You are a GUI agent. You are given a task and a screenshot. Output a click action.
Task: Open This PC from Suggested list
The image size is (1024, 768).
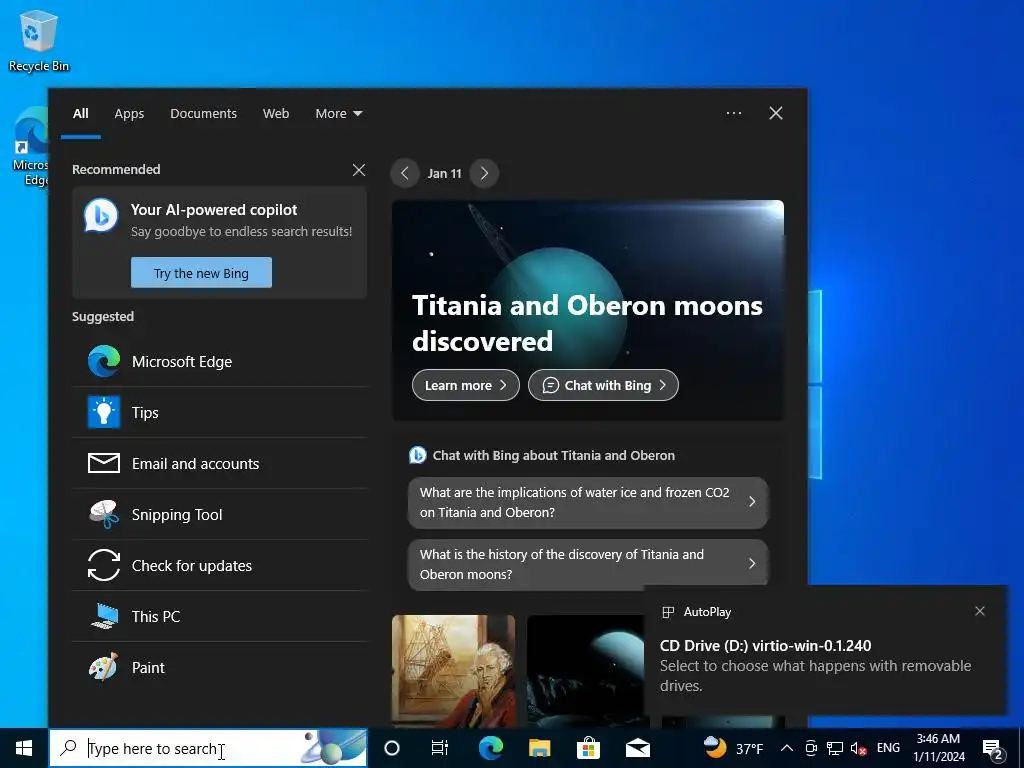219,616
